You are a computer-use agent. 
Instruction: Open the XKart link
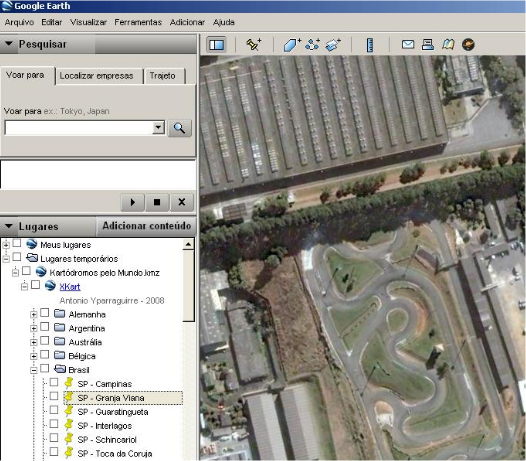pyautogui.click(x=70, y=287)
